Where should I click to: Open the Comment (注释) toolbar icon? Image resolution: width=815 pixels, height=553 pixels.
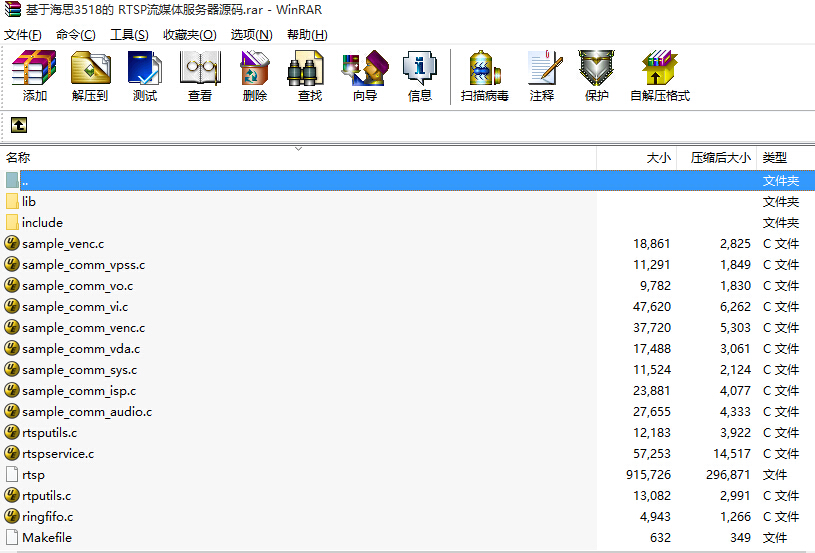544,68
